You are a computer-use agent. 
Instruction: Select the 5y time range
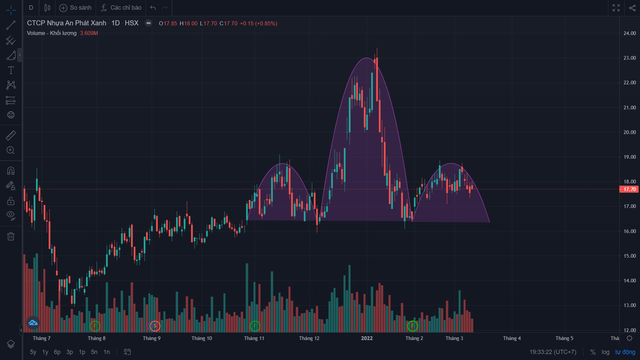33,352
